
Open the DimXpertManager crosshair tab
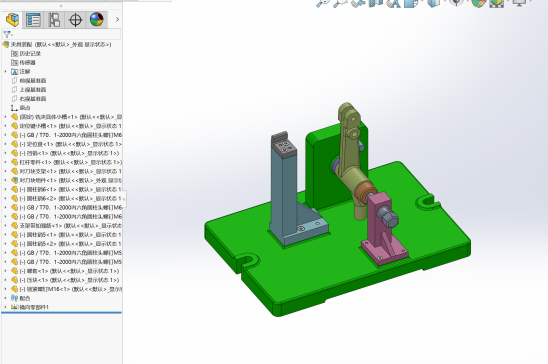pos(75,20)
